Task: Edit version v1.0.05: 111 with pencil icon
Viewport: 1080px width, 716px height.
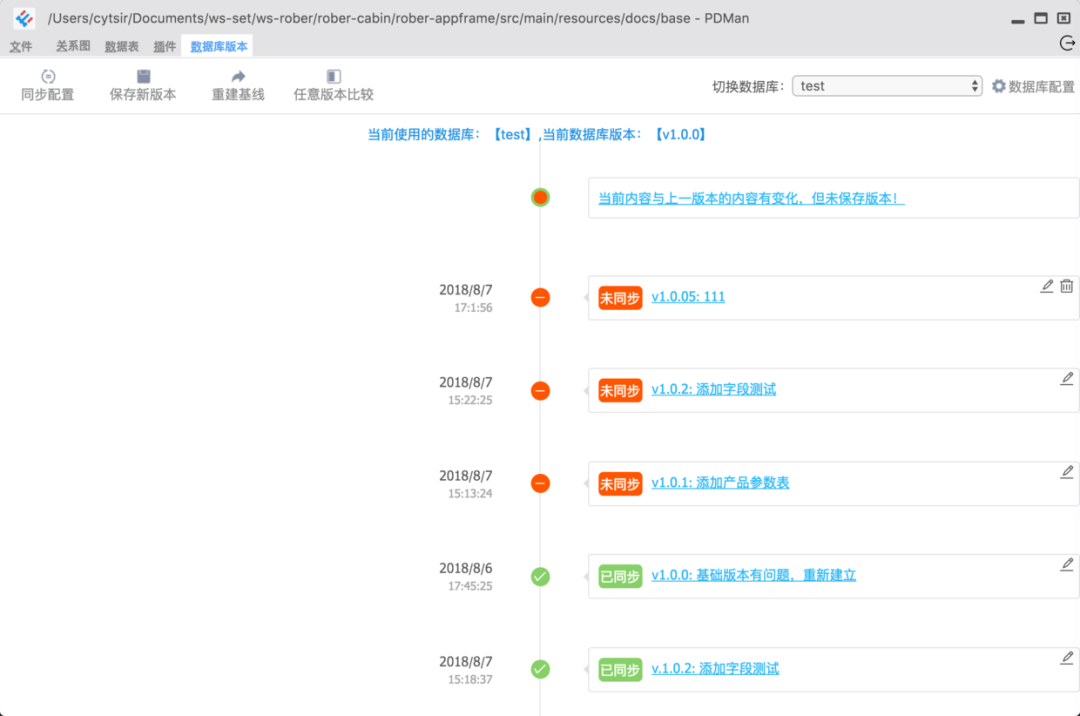Action: click(x=1046, y=286)
